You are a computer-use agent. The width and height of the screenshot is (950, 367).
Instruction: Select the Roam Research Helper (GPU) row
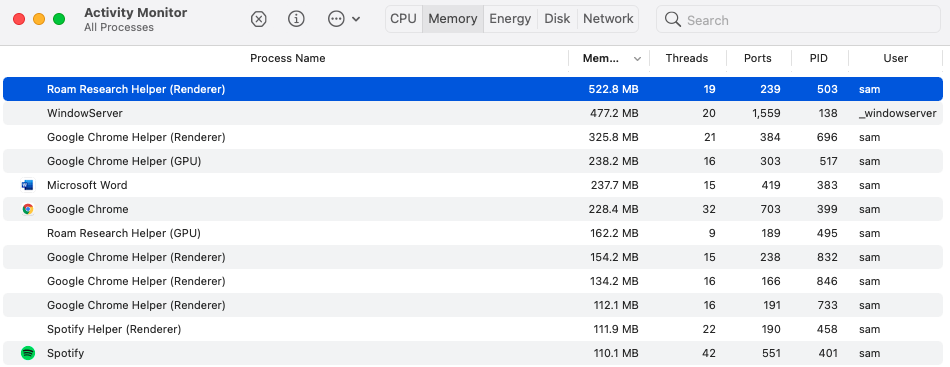point(473,233)
